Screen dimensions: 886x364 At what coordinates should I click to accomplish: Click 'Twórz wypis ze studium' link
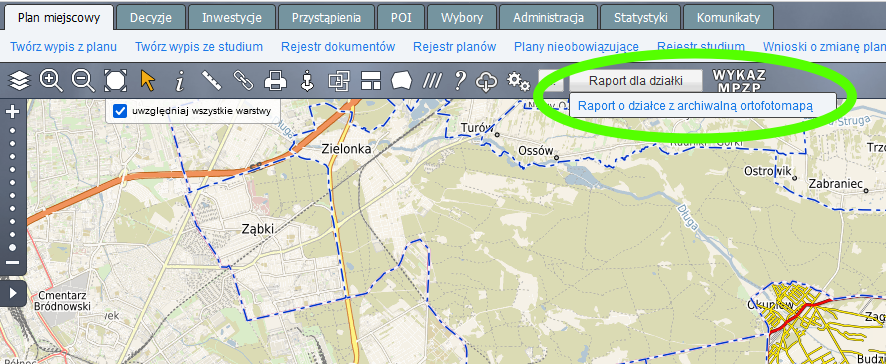pos(199,46)
